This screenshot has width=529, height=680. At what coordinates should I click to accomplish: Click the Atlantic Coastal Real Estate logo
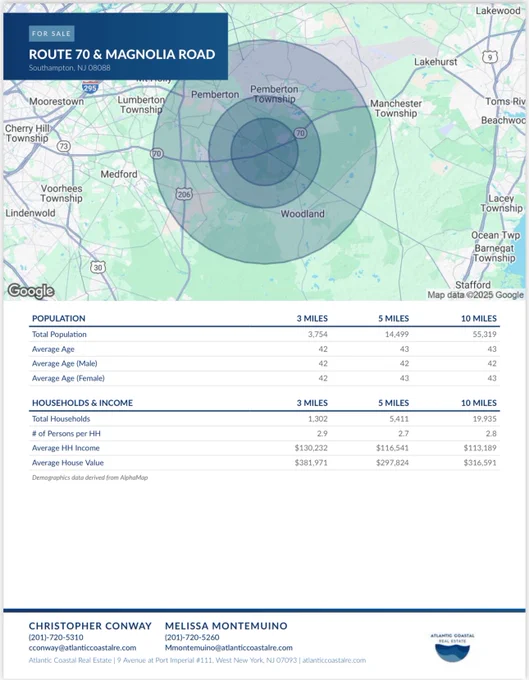(x=452, y=647)
